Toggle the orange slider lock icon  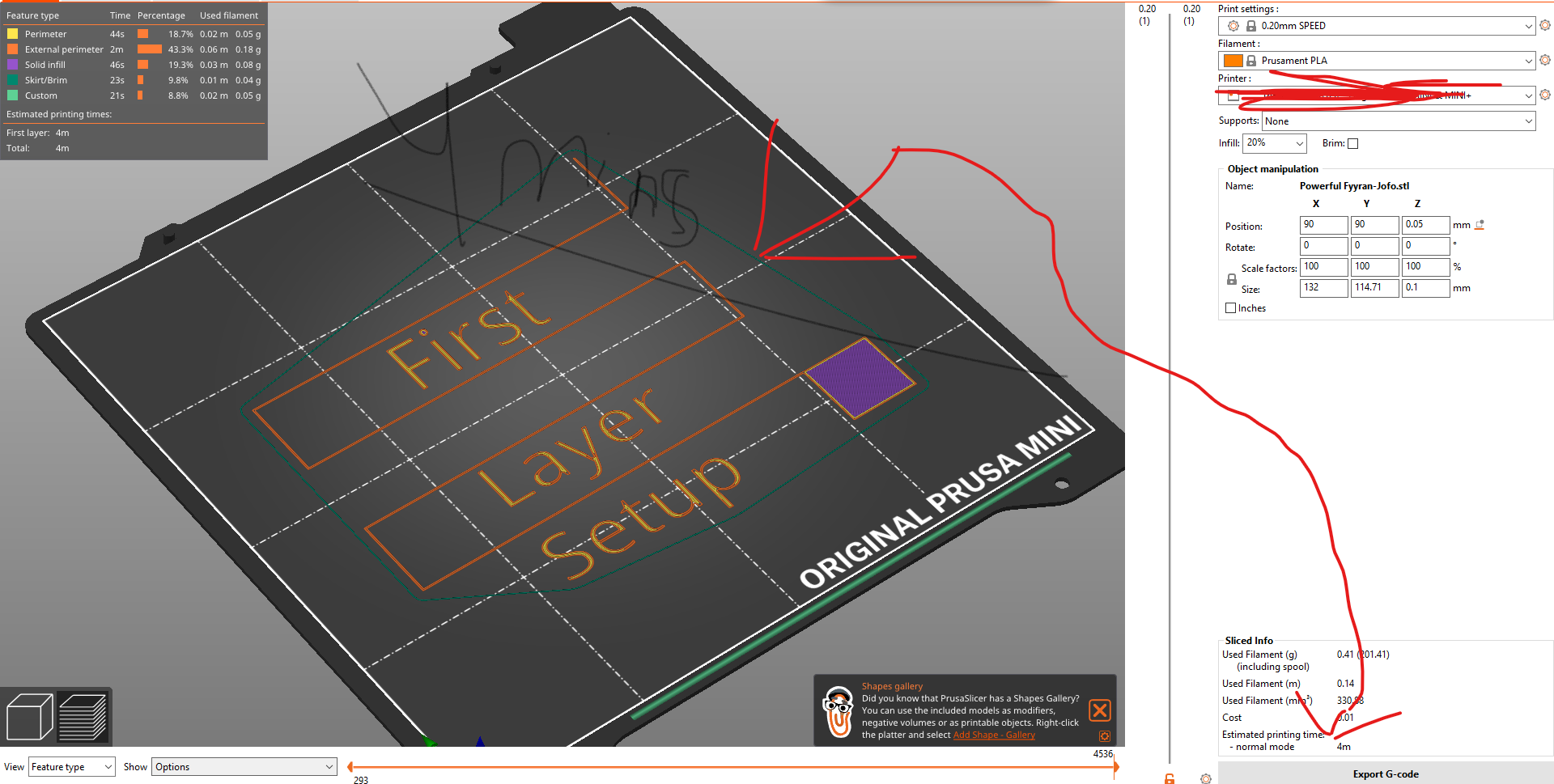(1170, 778)
